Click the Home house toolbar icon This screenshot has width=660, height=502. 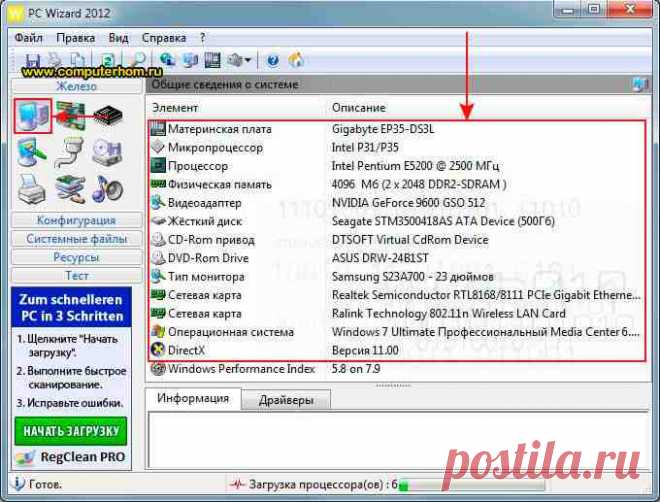pos(296,60)
